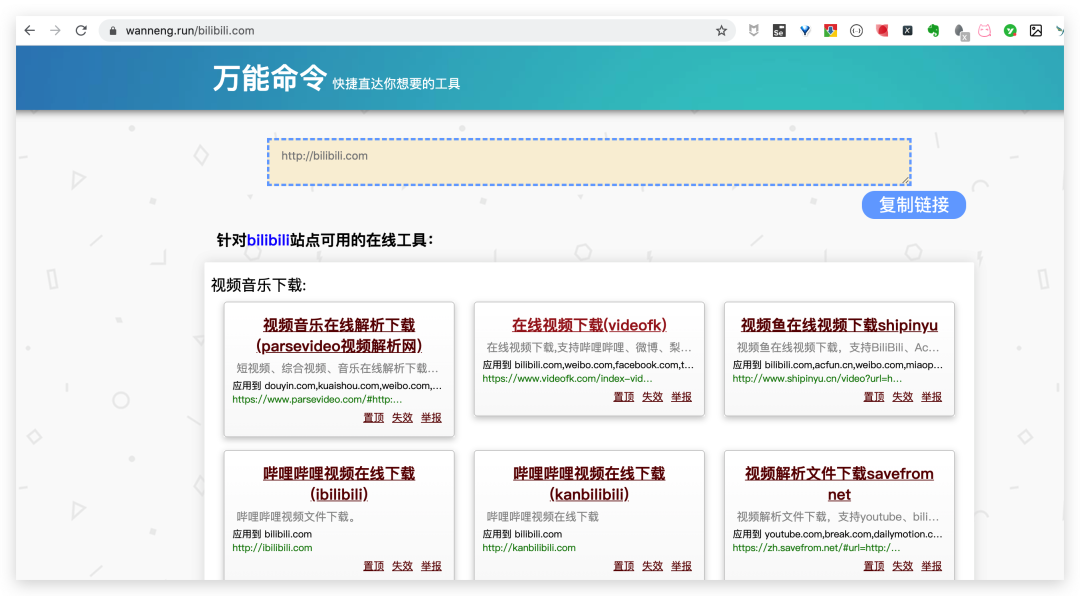Click the videofk description 在线视频下载,支持哔哩哔哩
The height and width of the screenshot is (596, 1080).
(x=589, y=347)
